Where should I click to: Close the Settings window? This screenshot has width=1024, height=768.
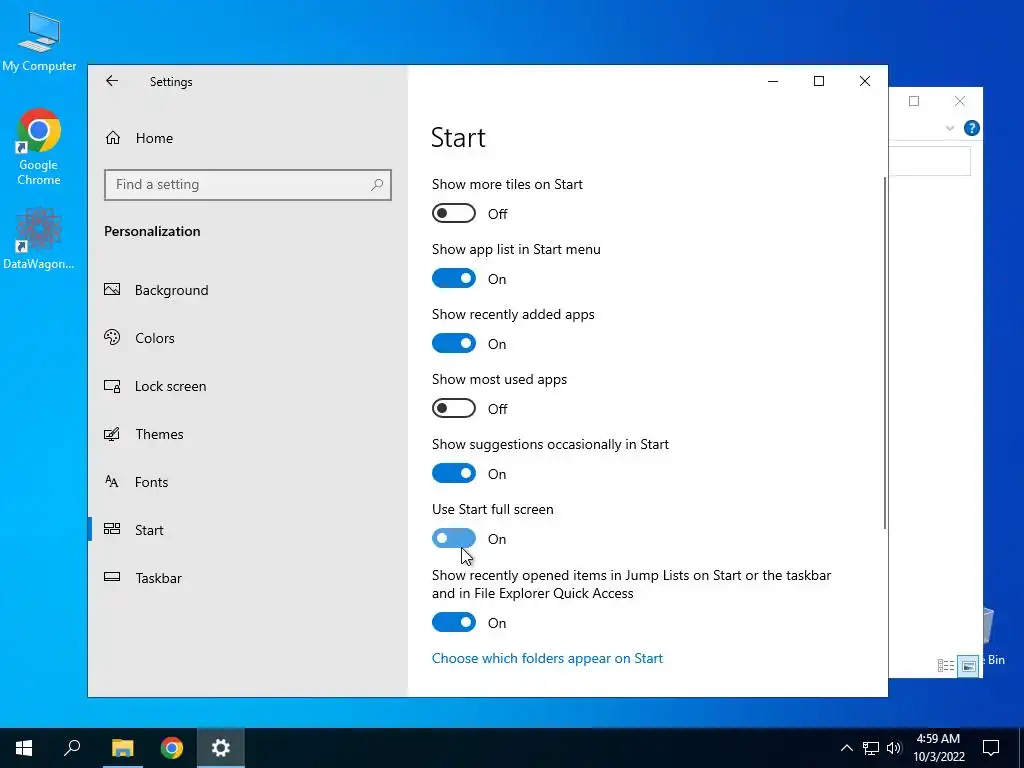[x=865, y=81]
